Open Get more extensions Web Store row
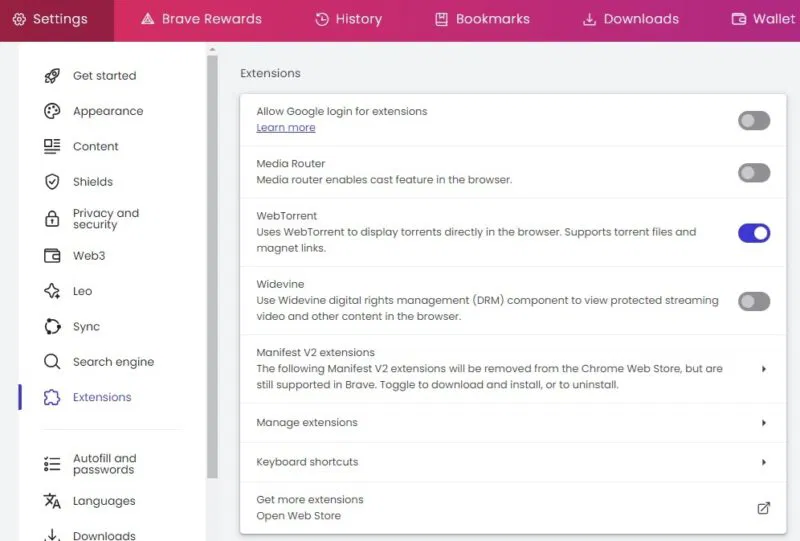This screenshot has height=541, width=800. (x=513, y=507)
